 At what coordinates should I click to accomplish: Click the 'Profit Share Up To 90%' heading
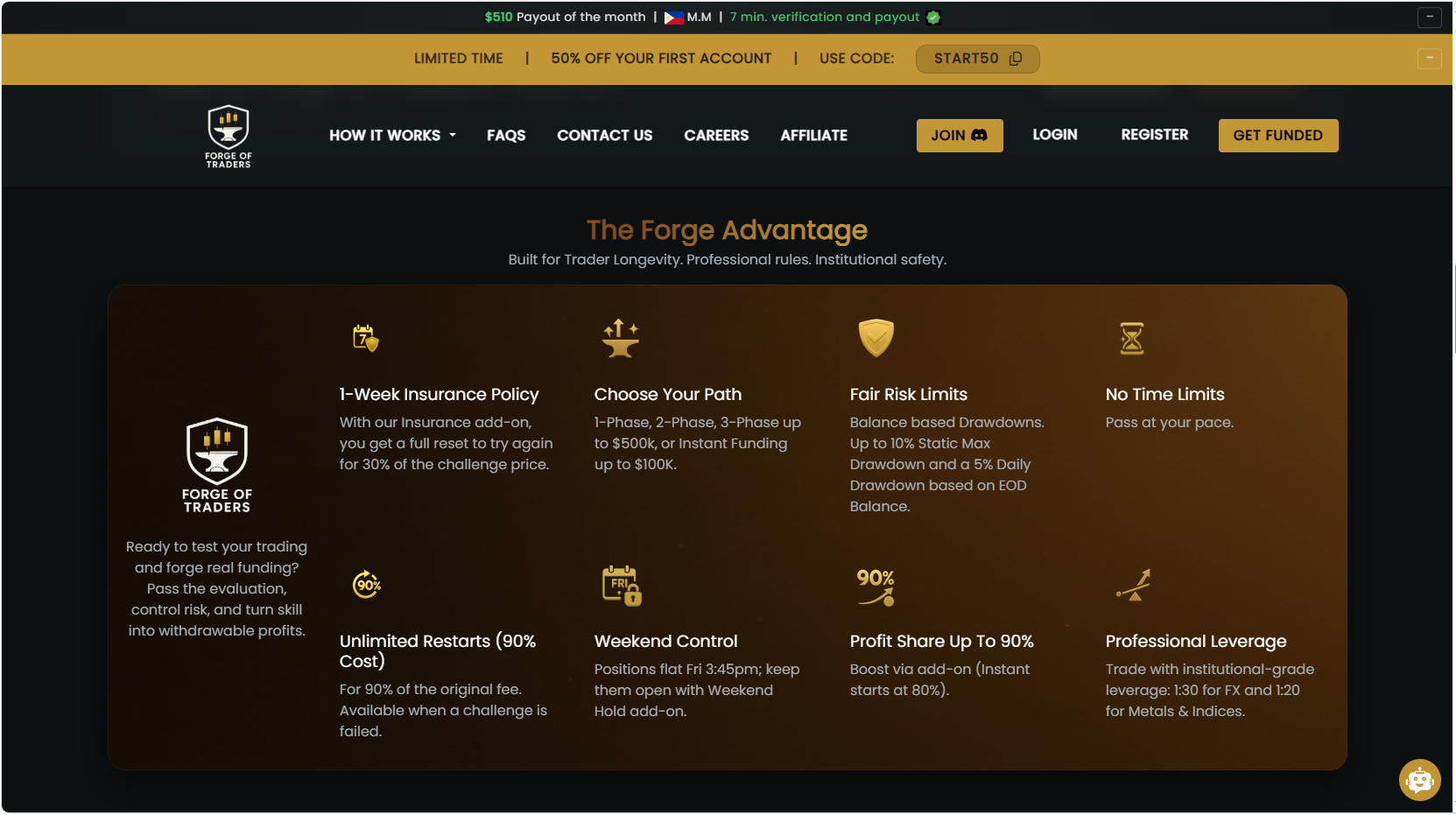[x=942, y=642]
